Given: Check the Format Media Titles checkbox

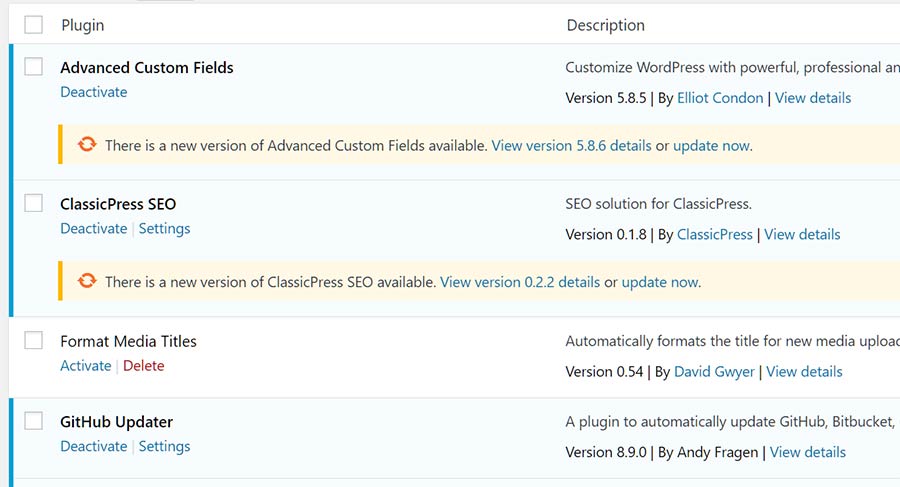Looking at the screenshot, I should [33, 340].
